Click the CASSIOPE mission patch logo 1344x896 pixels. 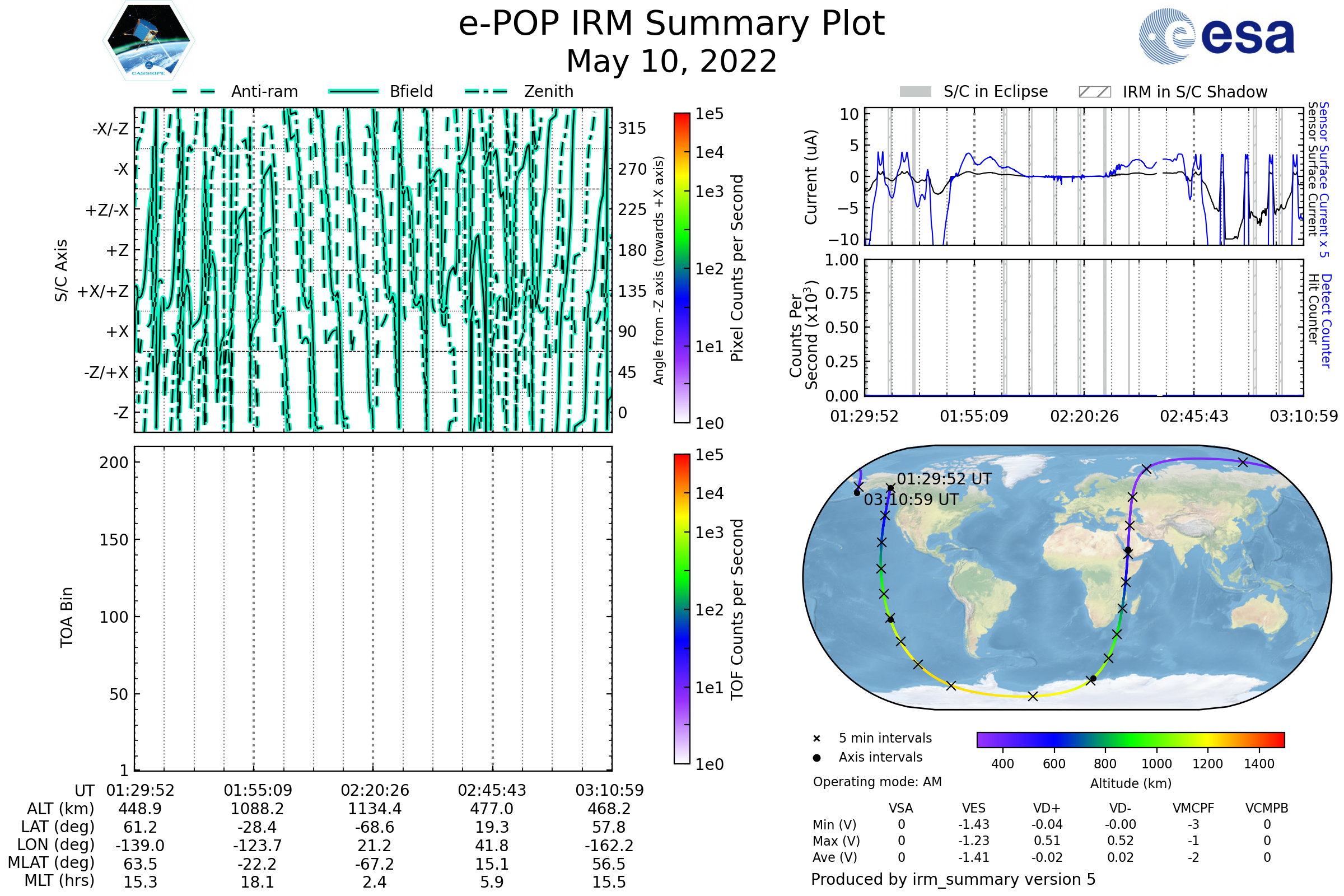[148, 41]
